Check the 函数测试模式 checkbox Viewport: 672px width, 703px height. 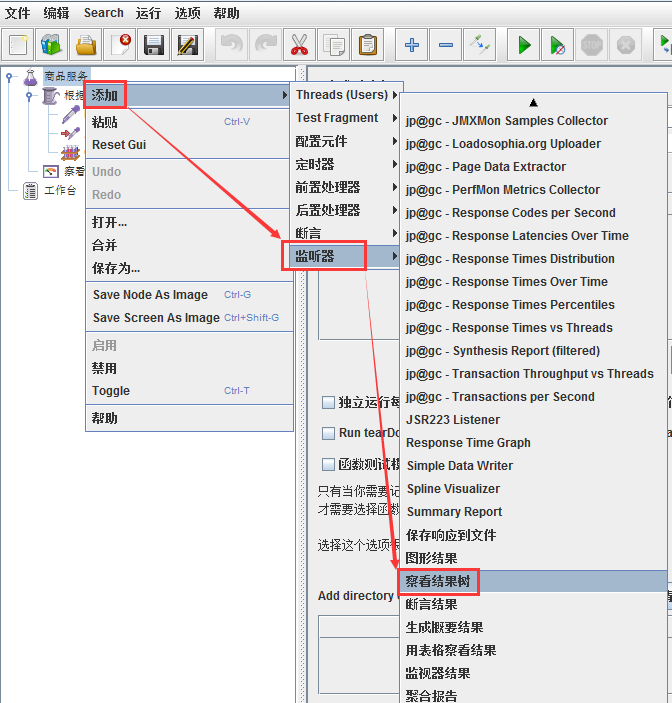click(x=328, y=465)
